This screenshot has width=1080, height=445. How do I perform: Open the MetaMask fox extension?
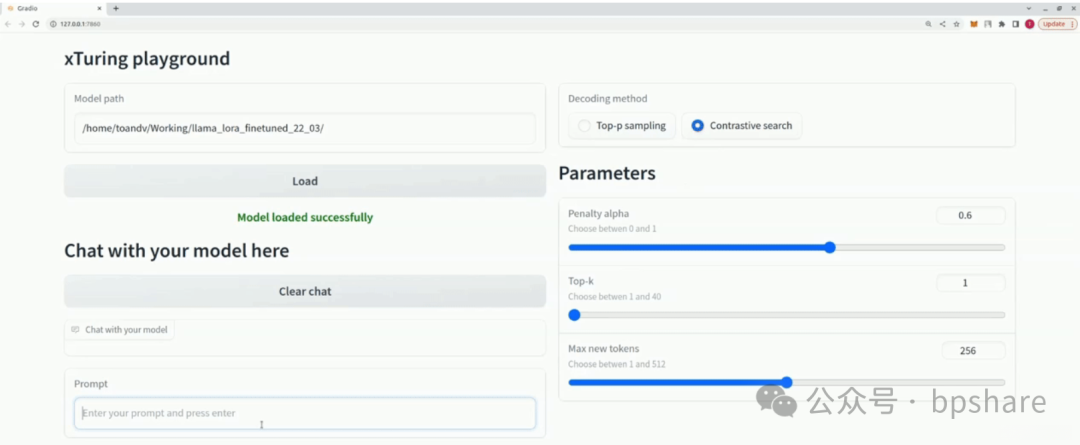pos(973,23)
